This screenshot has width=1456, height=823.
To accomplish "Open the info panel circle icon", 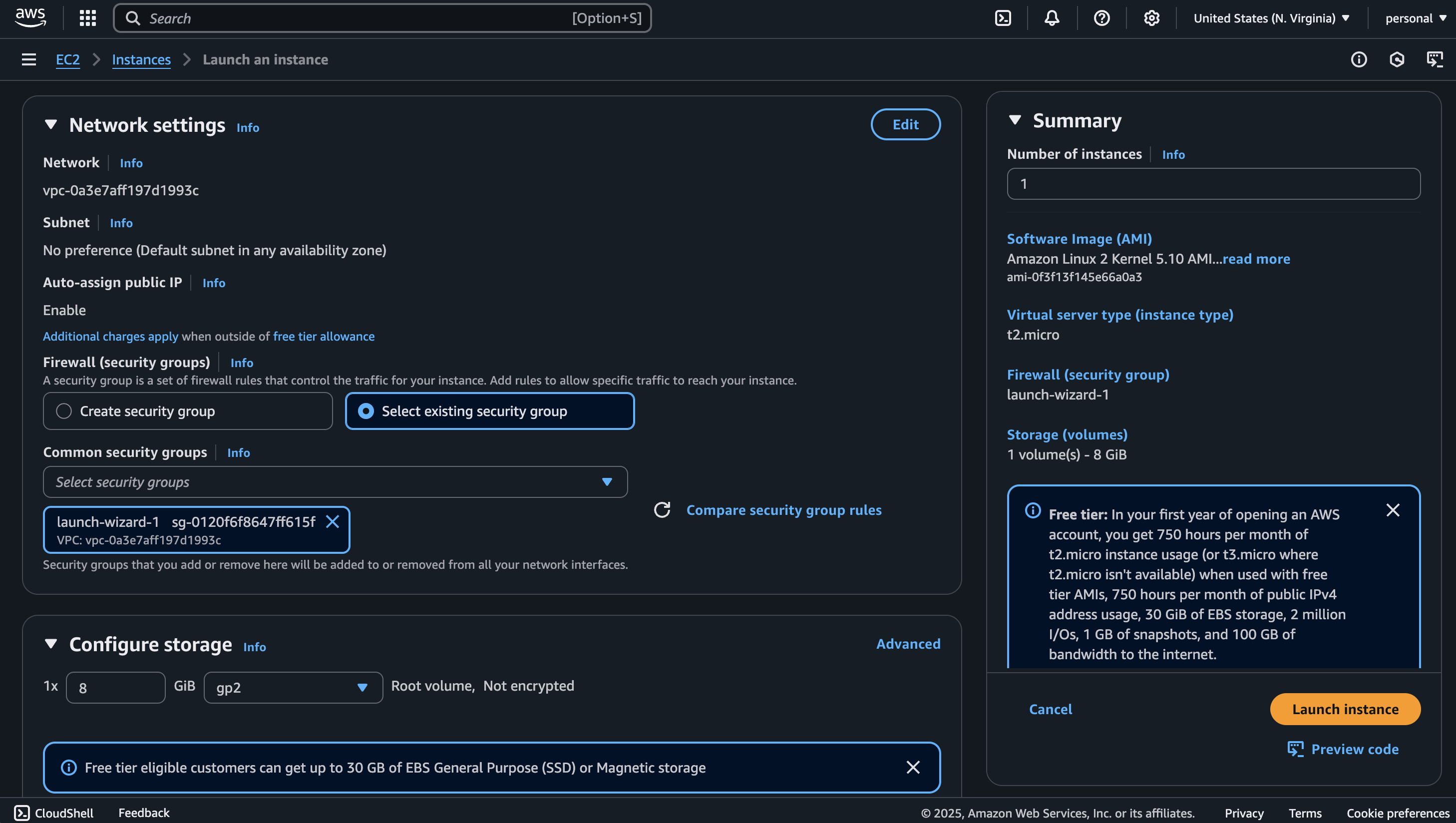I will point(1359,59).
